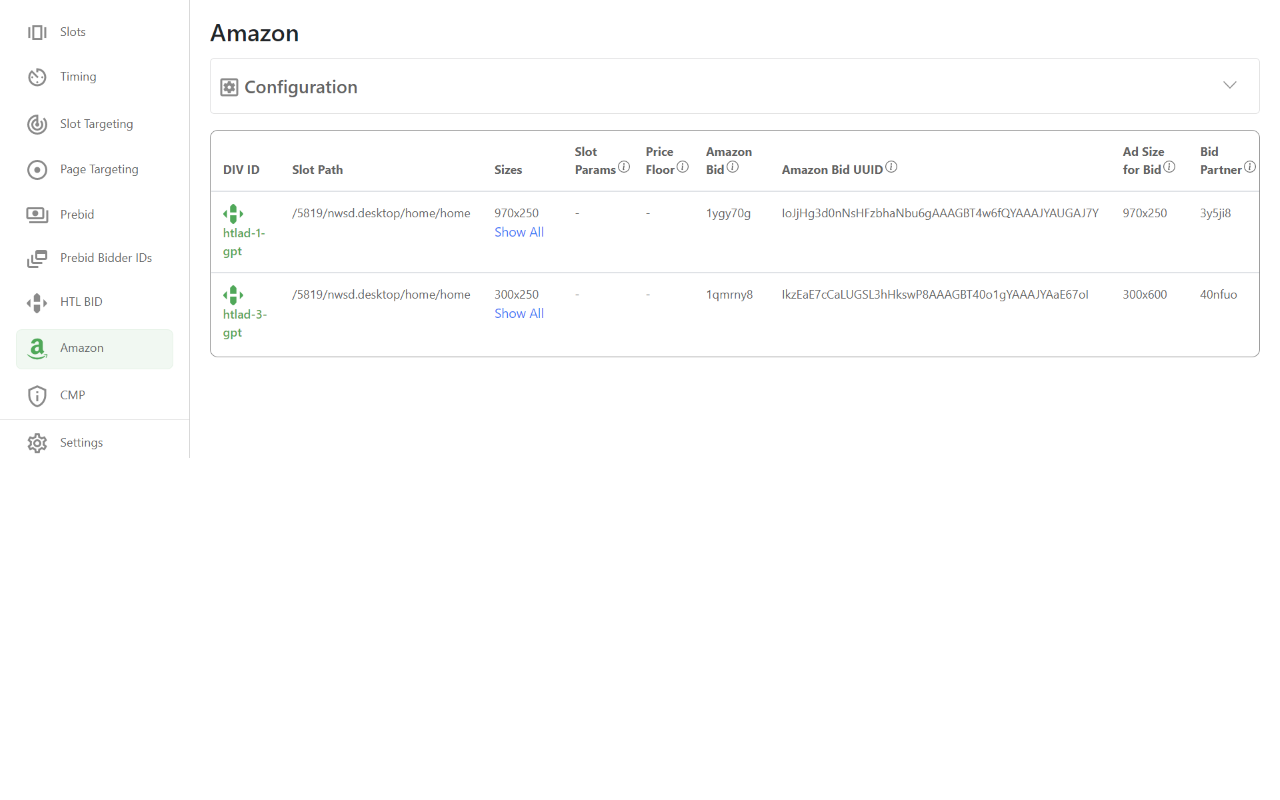1280x800 pixels.
Task: Open the Amazon Bid UUID info icon
Action: (891, 167)
